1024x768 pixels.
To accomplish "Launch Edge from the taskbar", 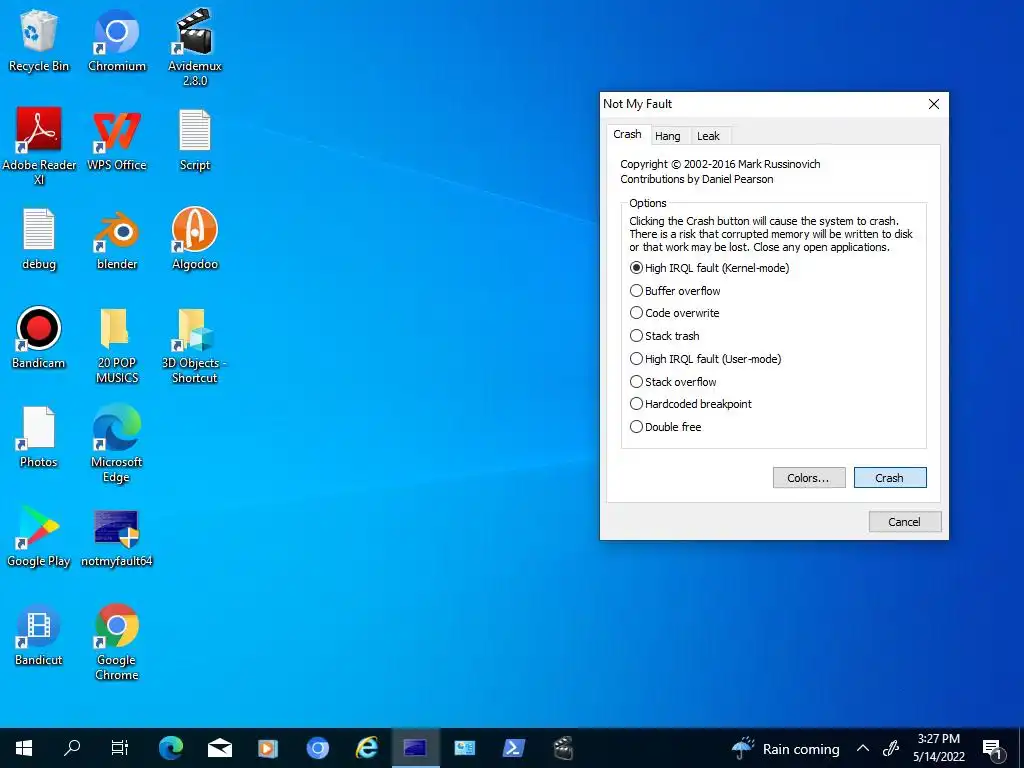I will tap(170, 748).
